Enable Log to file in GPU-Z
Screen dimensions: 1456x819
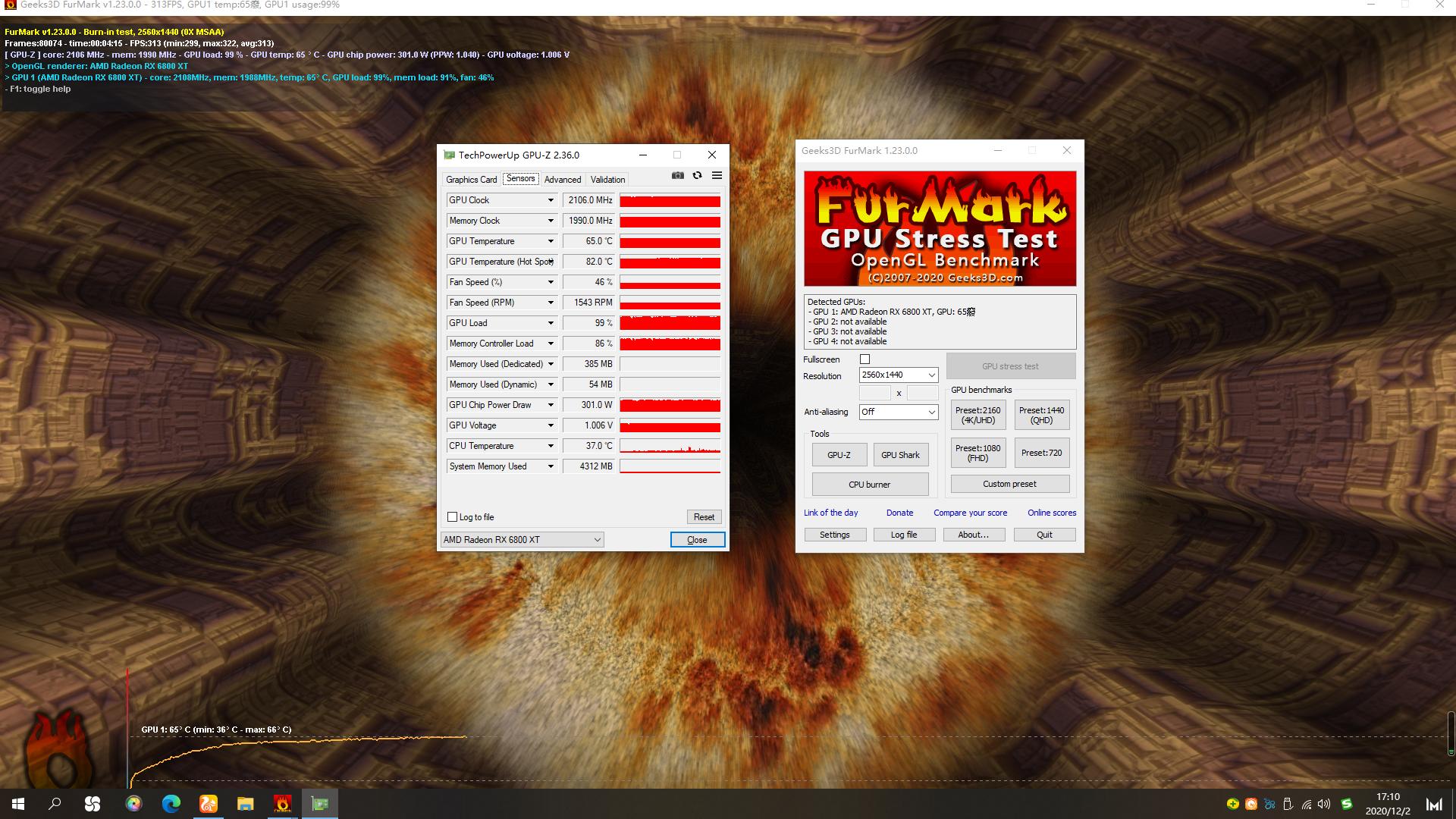coord(453,516)
